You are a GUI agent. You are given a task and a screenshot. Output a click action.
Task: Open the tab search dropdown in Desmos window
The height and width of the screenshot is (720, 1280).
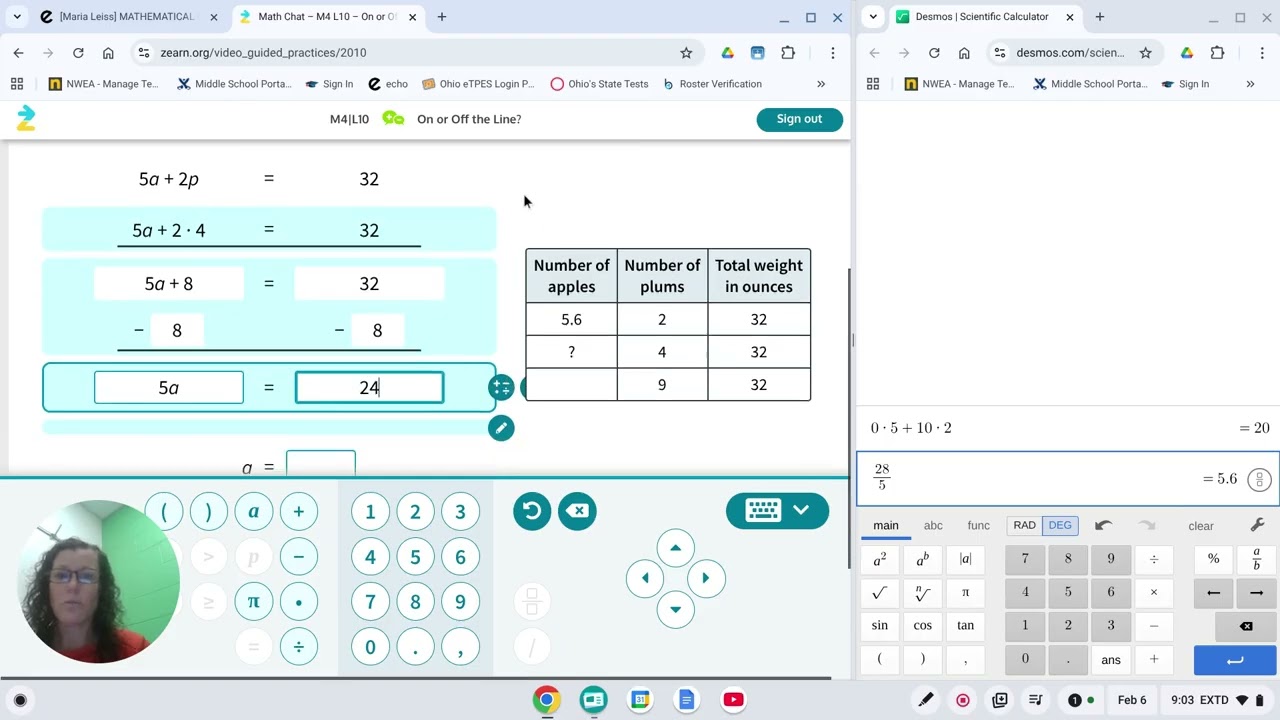click(x=874, y=17)
